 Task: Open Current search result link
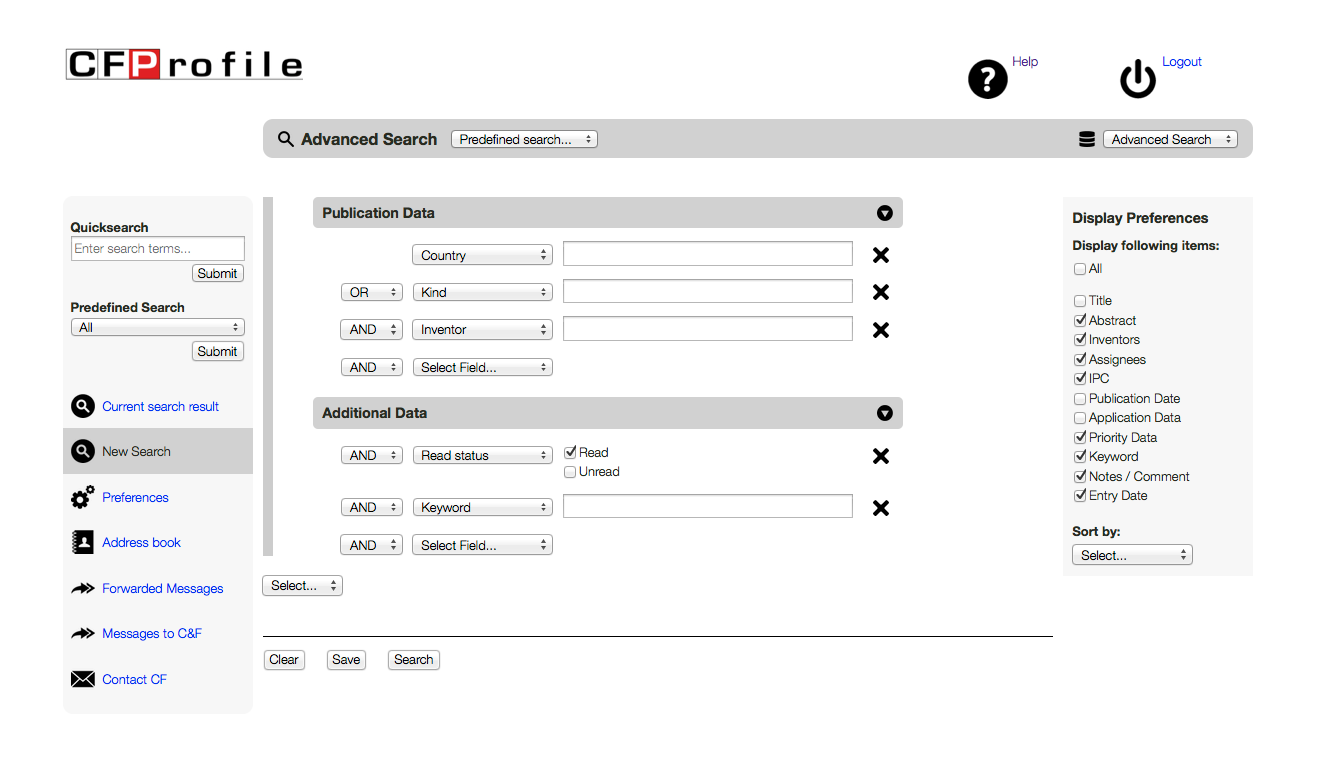pyautogui.click(x=160, y=406)
